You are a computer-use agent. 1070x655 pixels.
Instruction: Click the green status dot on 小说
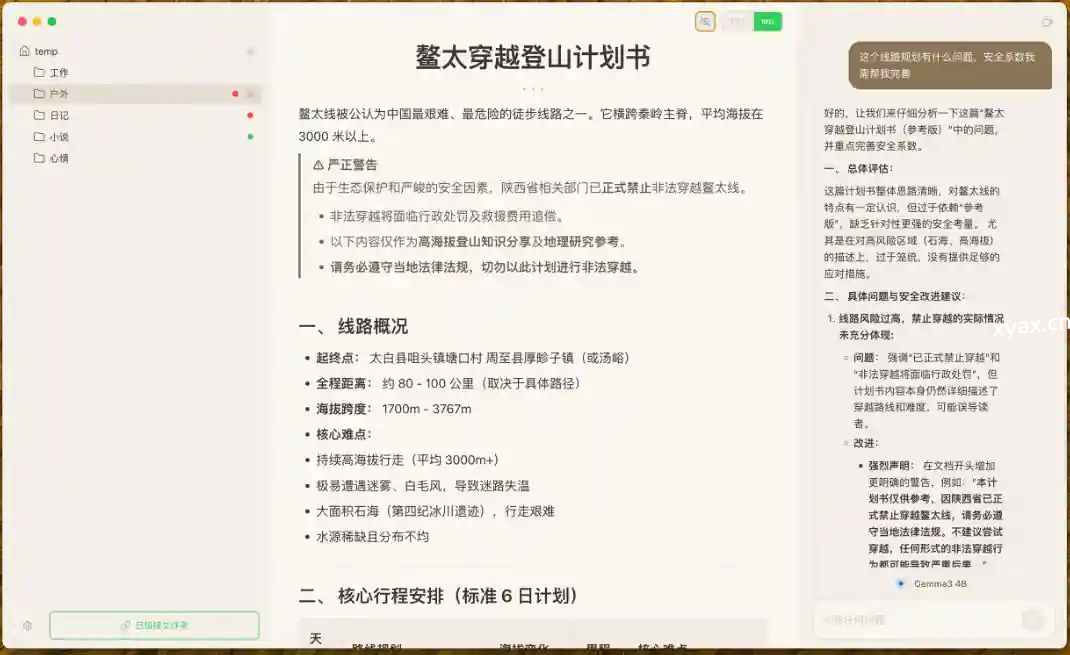click(250, 137)
